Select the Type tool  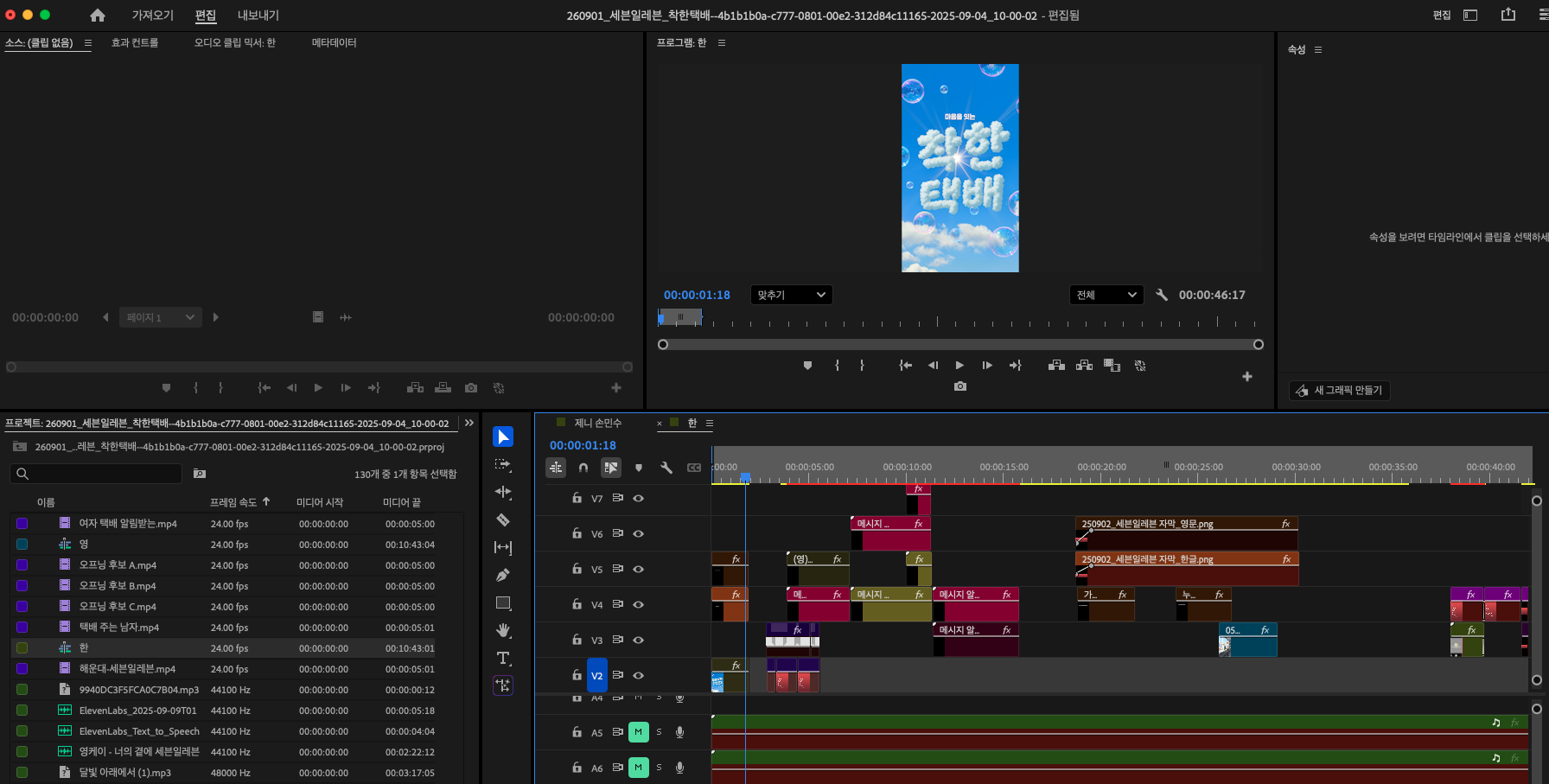[503, 658]
